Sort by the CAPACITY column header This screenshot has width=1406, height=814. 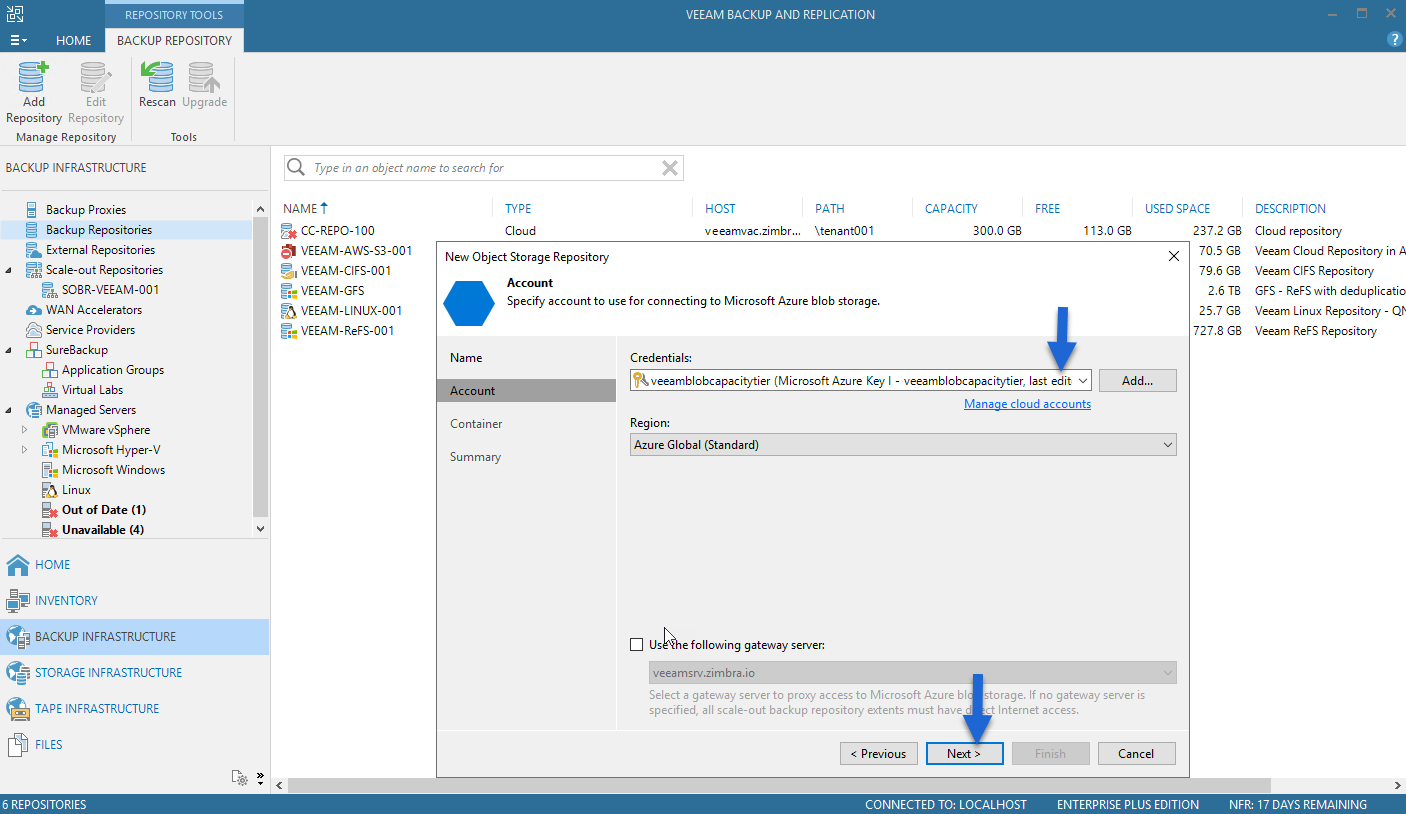[951, 209]
